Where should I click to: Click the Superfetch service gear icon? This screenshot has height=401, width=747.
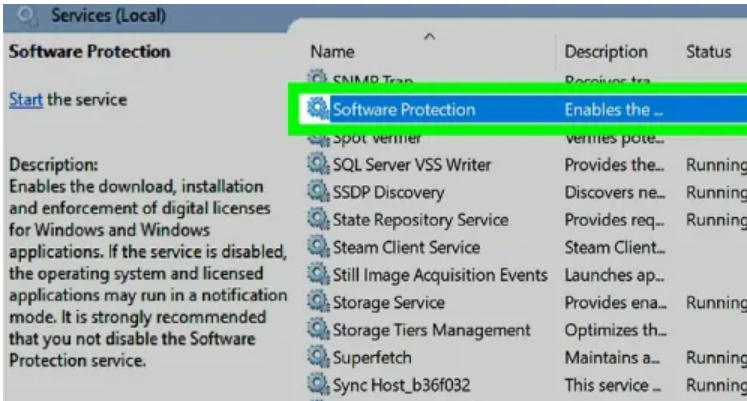pos(319,357)
